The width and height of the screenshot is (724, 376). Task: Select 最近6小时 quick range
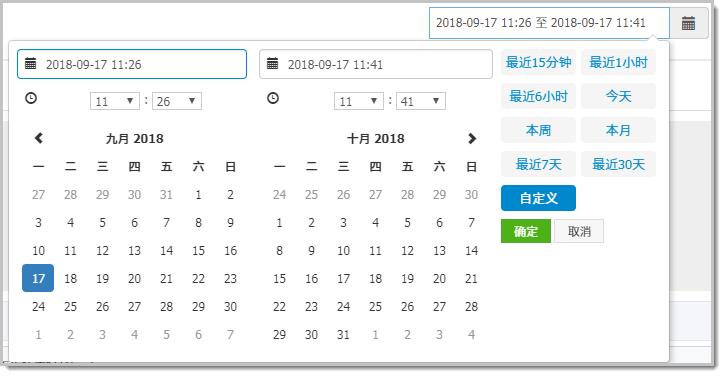coord(538,96)
